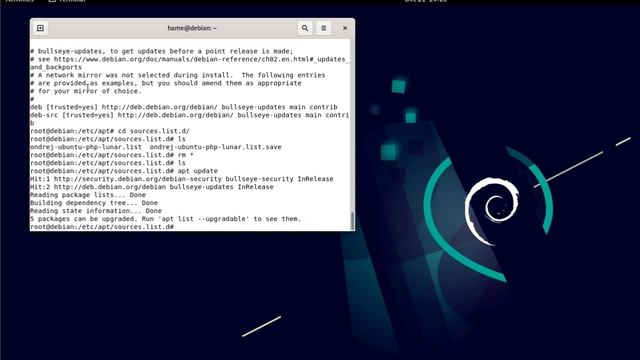Click the 'deb-src [trusted=yes]' source line
The width and height of the screenshot is (640, 360).
click(189, 115)
